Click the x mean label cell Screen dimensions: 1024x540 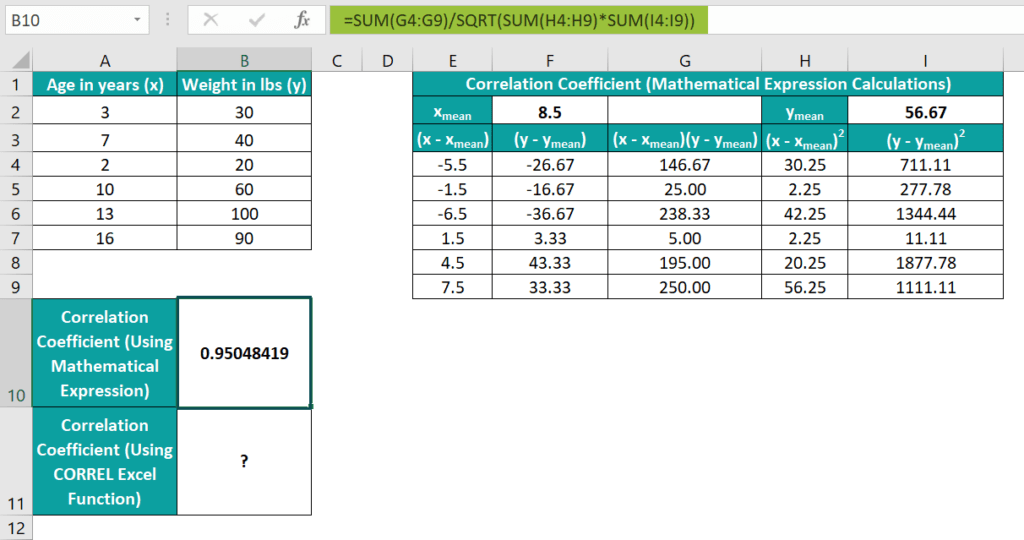(x=452, y=112)
